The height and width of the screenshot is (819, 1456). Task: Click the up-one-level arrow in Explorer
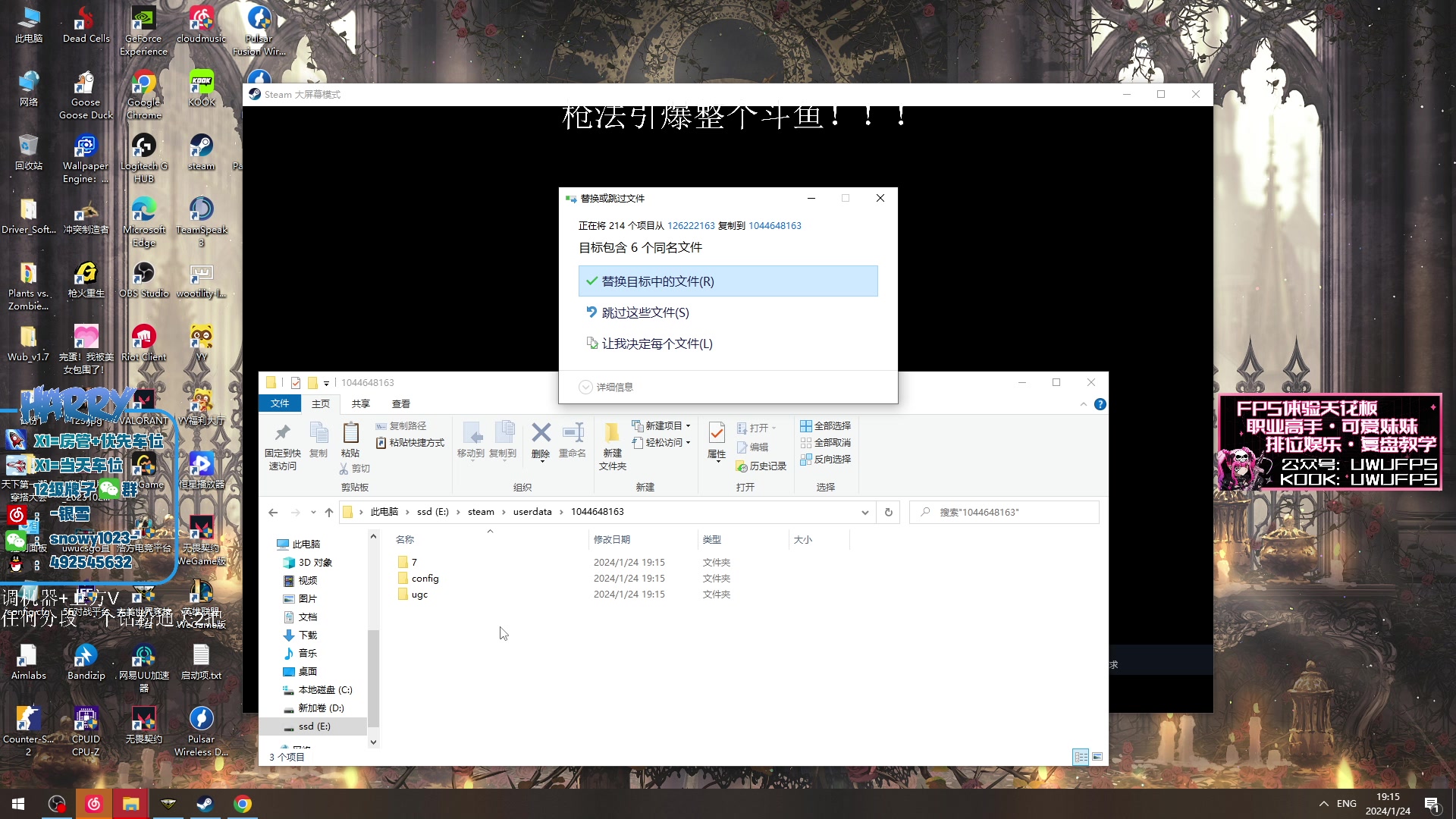coord(329,513)
